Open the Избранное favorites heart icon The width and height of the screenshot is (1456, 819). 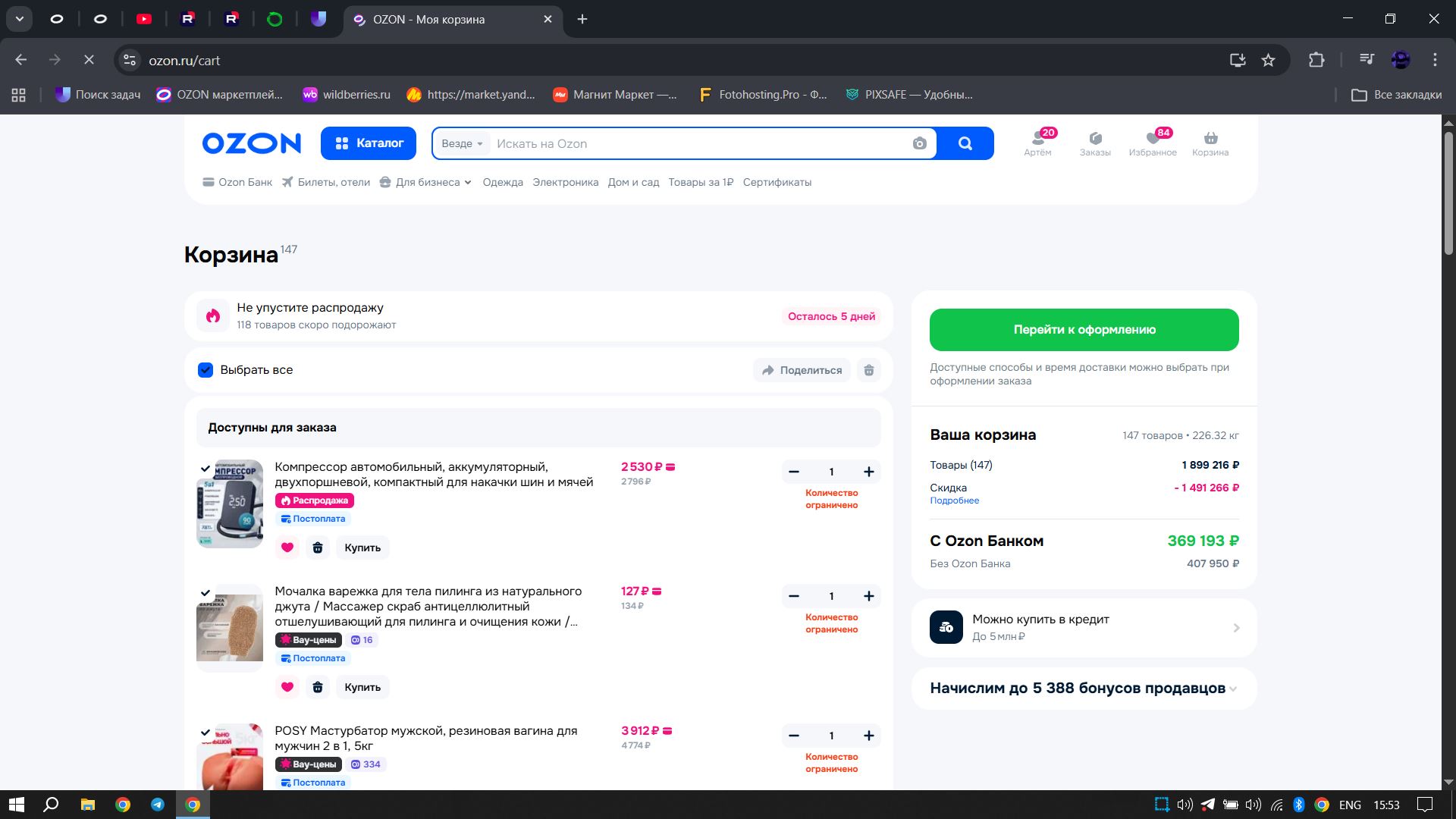1152,139
